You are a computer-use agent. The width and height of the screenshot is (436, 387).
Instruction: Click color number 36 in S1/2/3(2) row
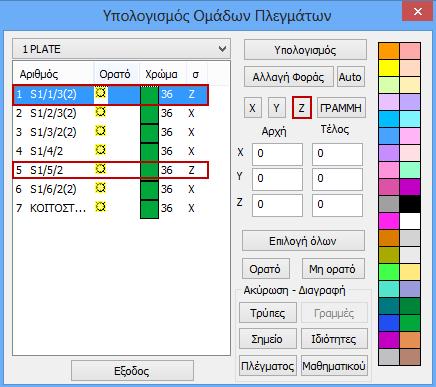(x=167, y=113)
